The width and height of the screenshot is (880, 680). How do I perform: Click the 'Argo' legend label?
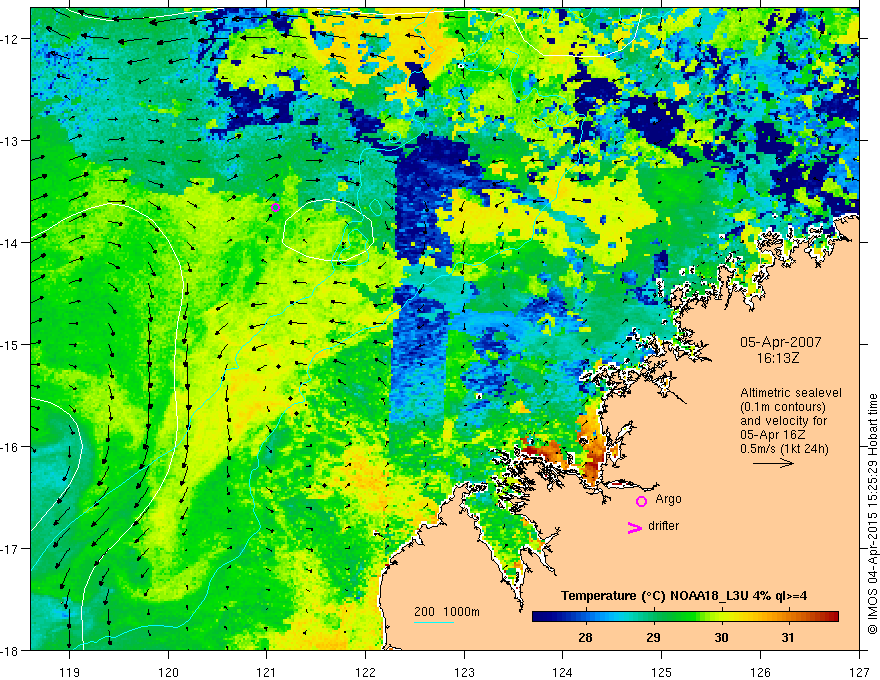[x=668, y=499]
